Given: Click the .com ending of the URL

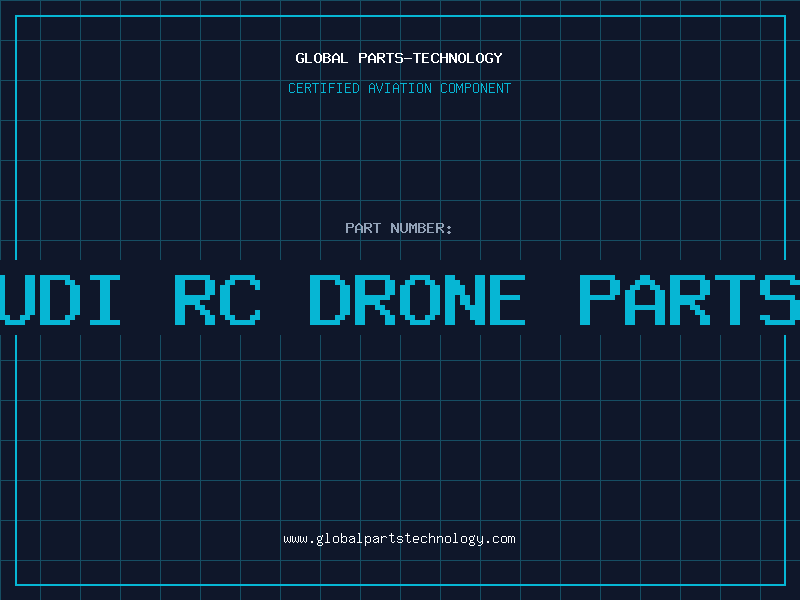Looking at the screenshot, I should click(499, 539).
